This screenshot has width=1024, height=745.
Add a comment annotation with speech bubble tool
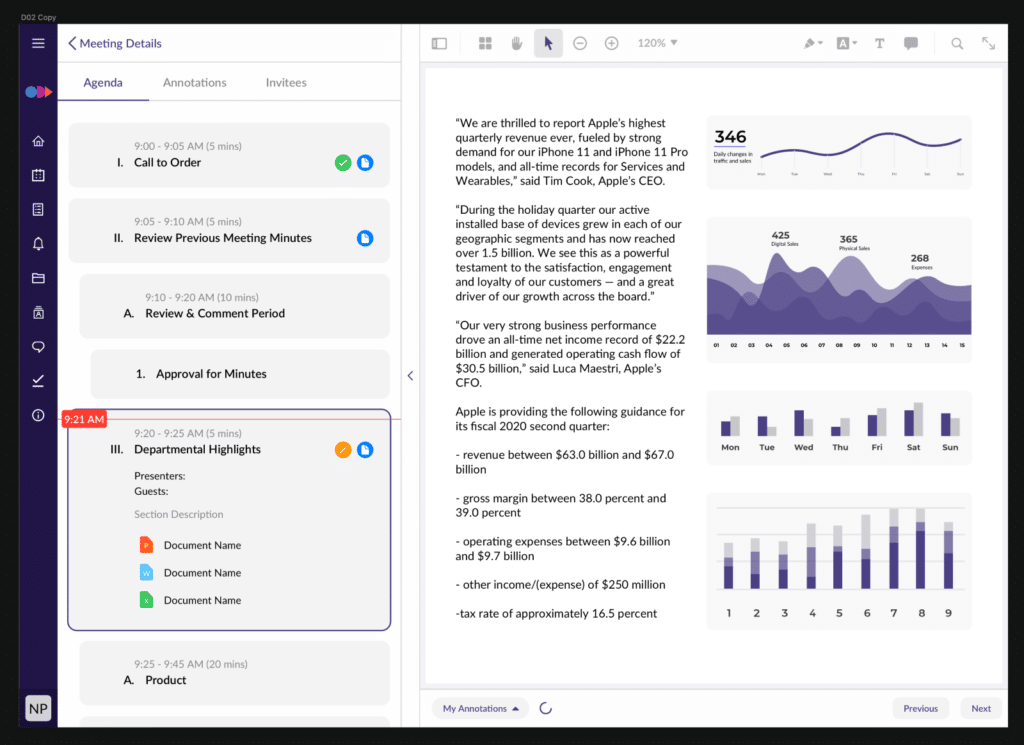click(911, 43)
